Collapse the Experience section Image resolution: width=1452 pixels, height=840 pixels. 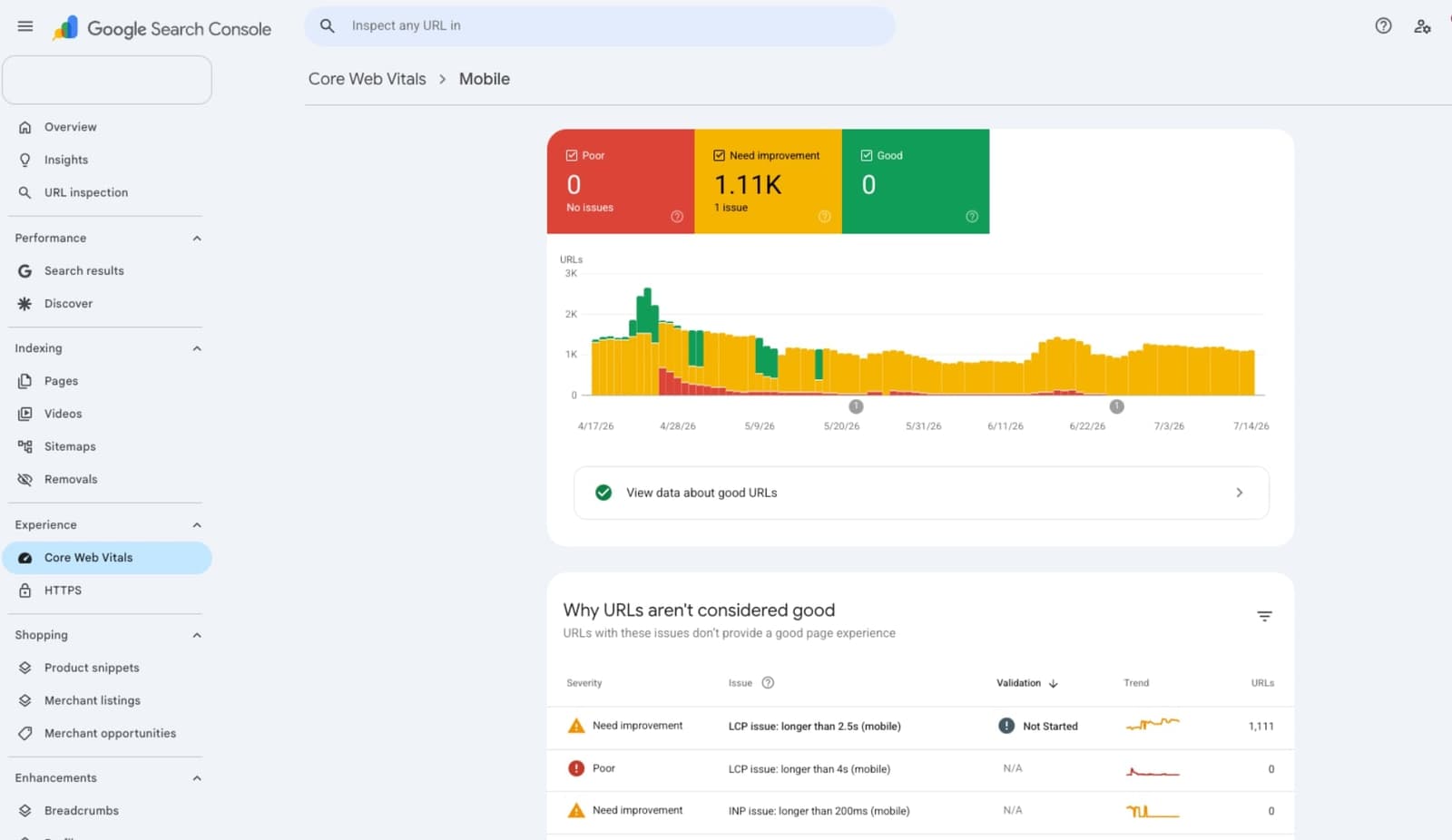197,525
